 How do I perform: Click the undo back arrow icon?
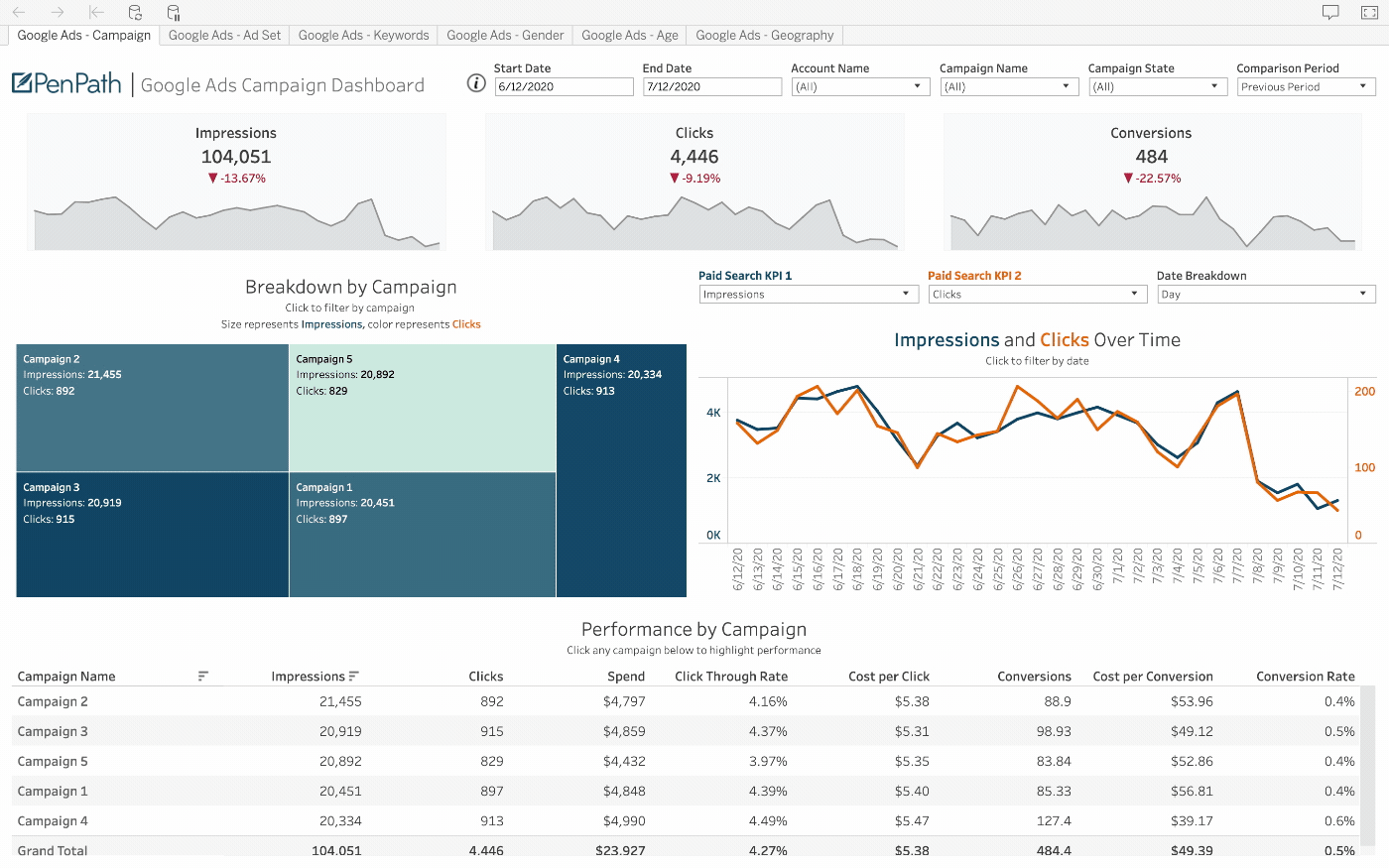tap(19, 13)
